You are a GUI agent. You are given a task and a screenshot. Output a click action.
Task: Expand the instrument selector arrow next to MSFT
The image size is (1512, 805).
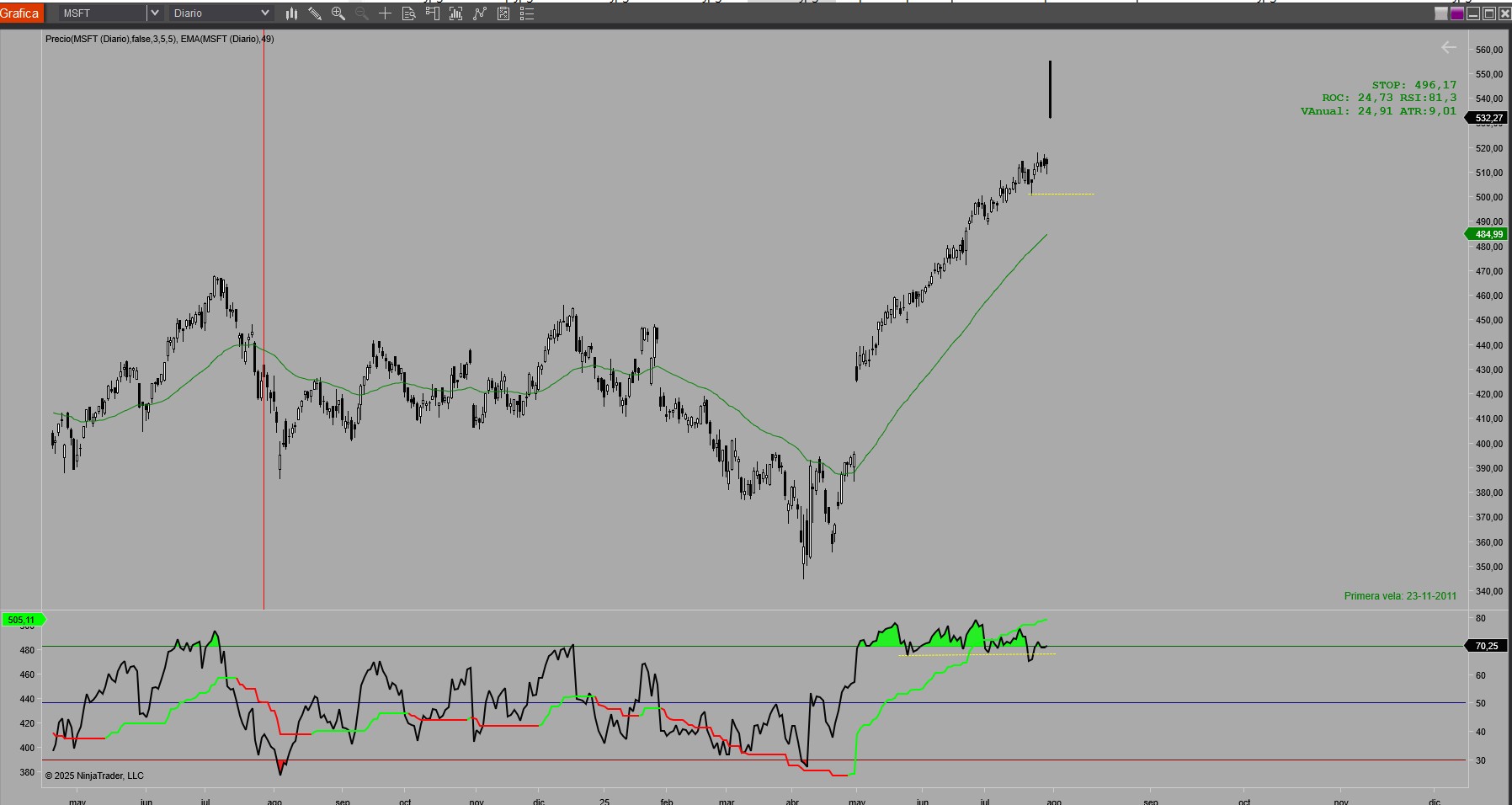(x=154, y=13)
